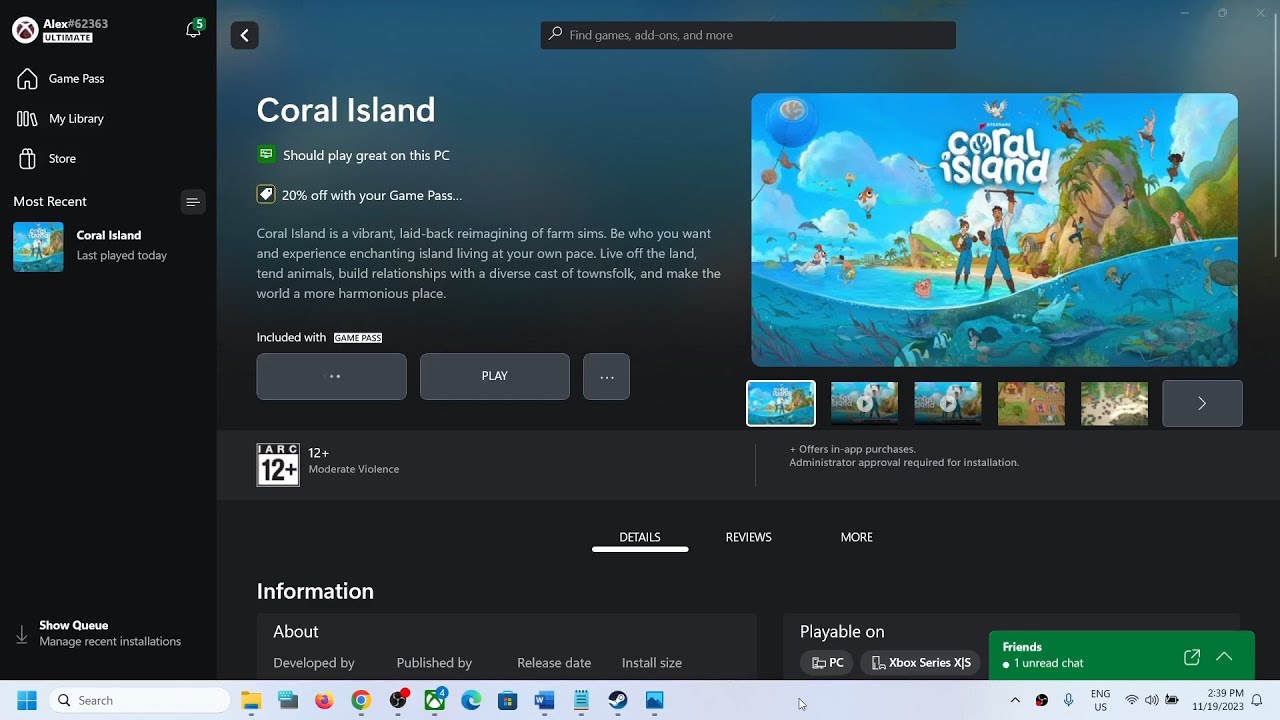Go back with the back arrow

244,35
